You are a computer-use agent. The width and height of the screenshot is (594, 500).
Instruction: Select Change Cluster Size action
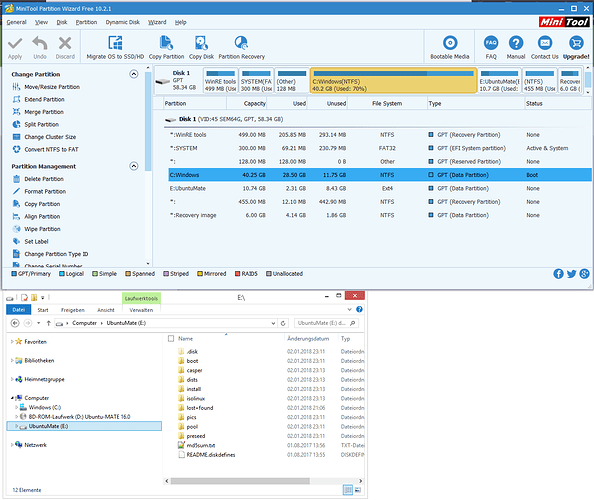coord(50,137)
